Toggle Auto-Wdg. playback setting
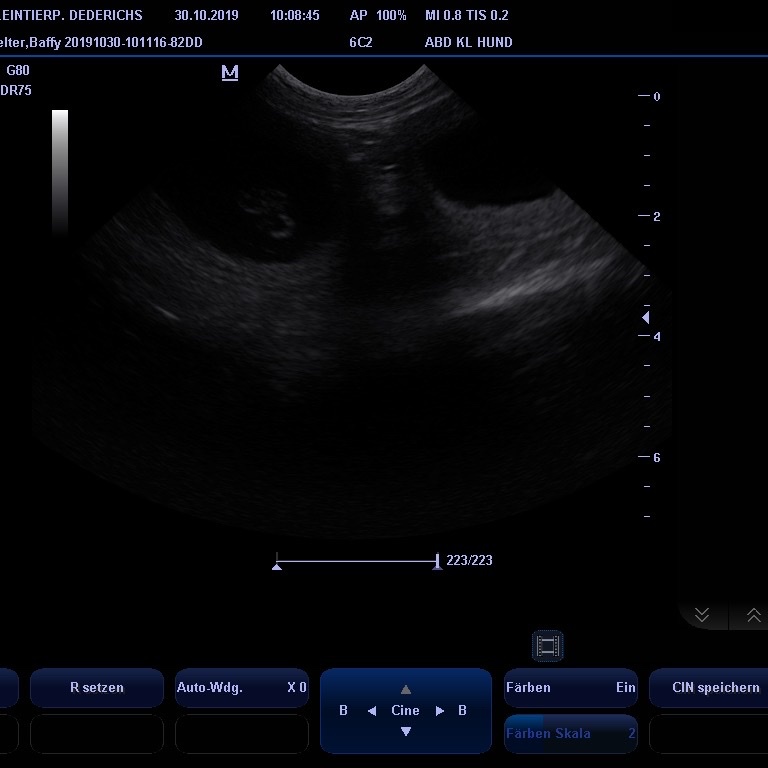This screenshot has width=768, height=768. [241, 688]
